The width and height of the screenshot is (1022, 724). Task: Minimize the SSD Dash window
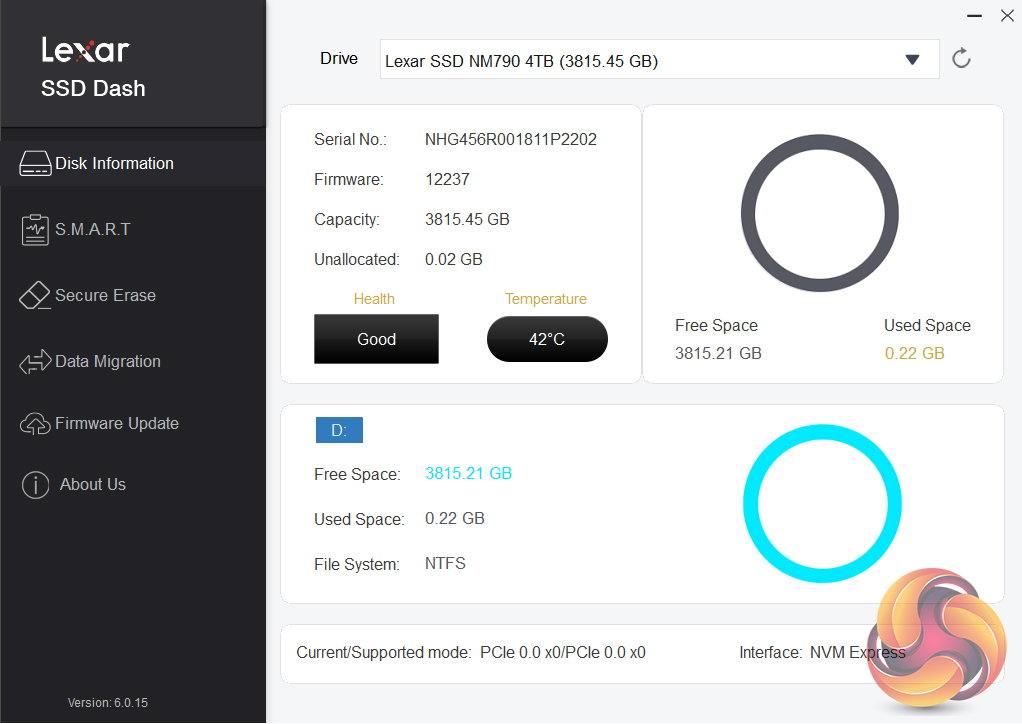coord(974,16)
